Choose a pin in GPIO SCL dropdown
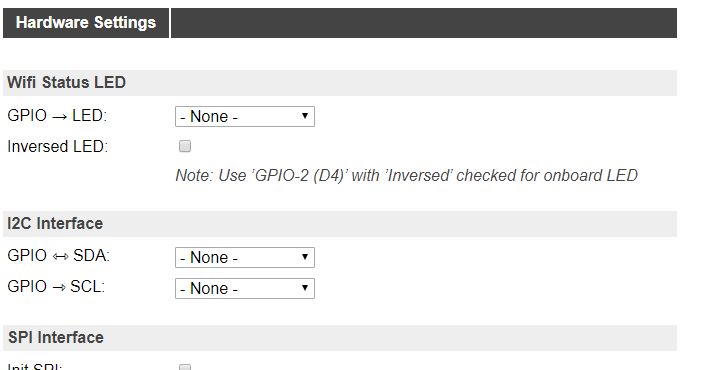 tap(245, 289)
